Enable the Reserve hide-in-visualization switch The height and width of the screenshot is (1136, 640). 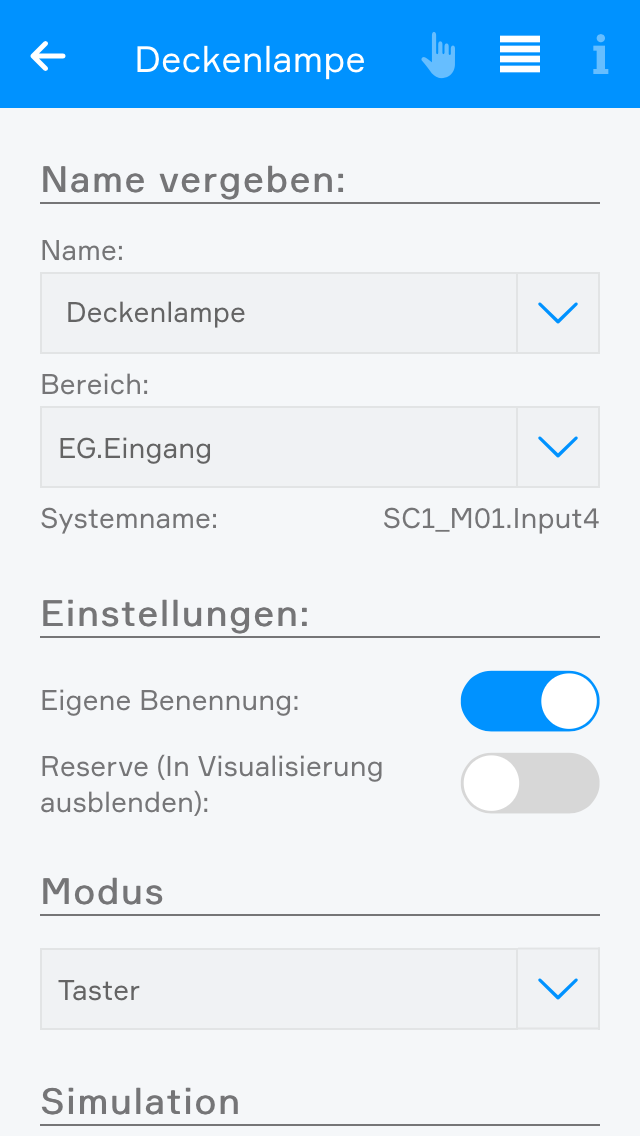tap(529, 783)
